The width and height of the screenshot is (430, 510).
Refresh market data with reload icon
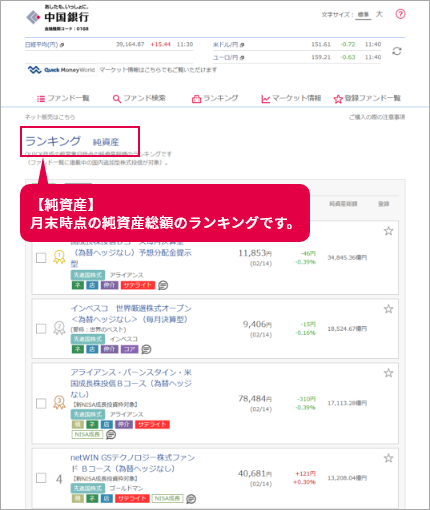click(x=397, y=51)
